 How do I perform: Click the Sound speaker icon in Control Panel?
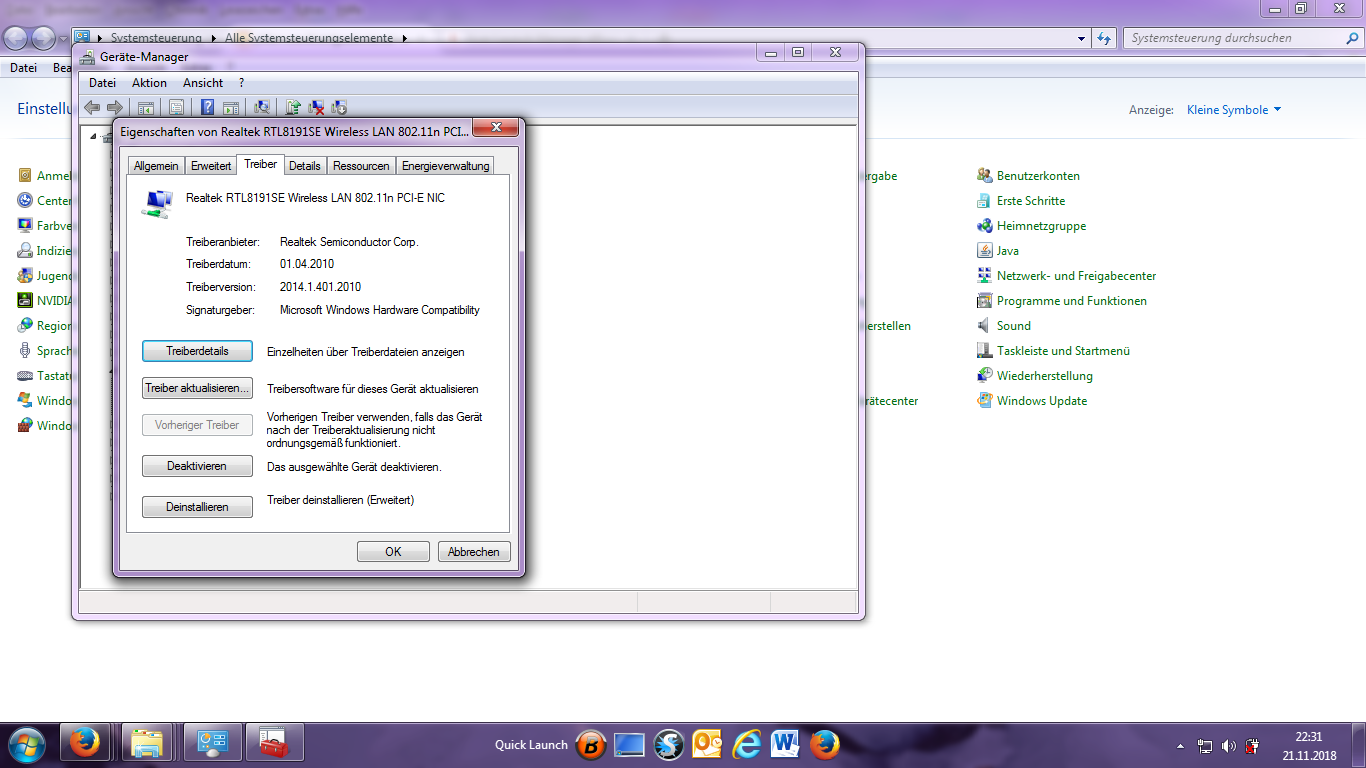(x=985, y=325)
